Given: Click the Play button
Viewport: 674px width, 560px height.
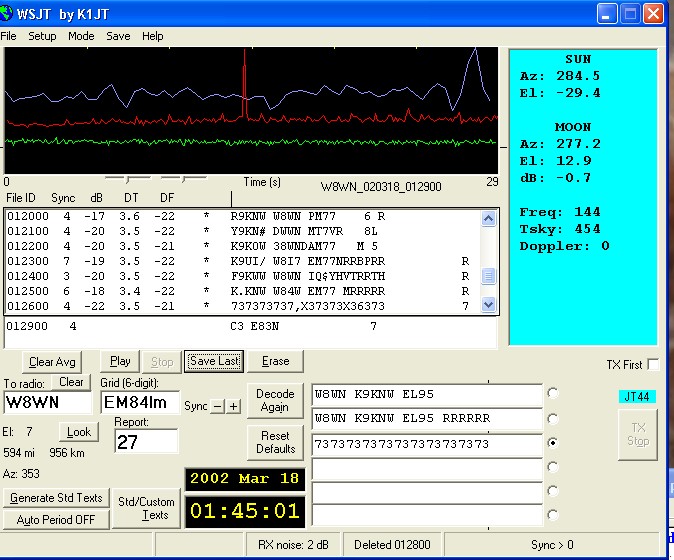Looking at the screenshot, I should (x=120, y=361).
